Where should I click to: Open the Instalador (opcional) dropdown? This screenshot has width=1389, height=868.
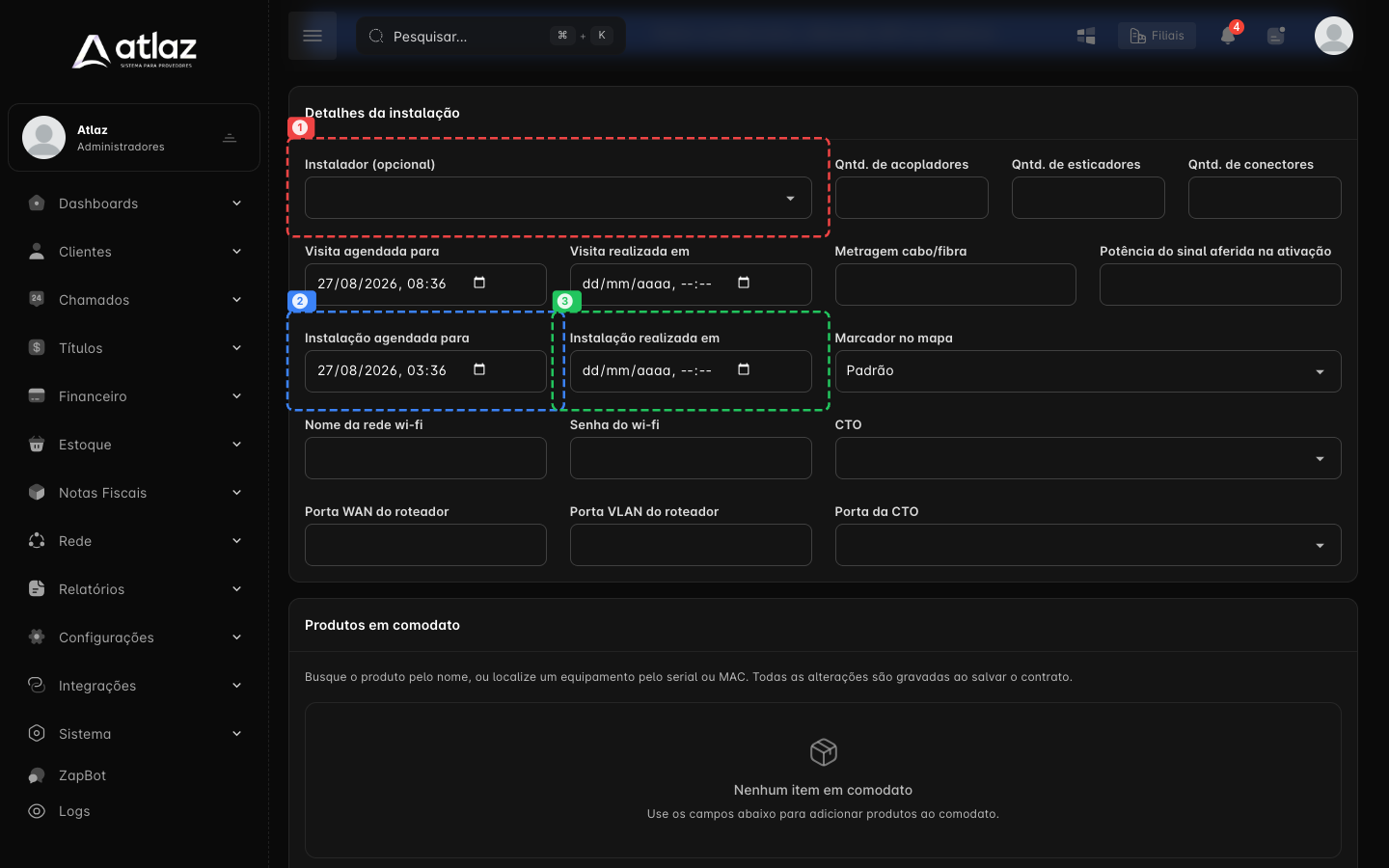(x=558, y=198)
